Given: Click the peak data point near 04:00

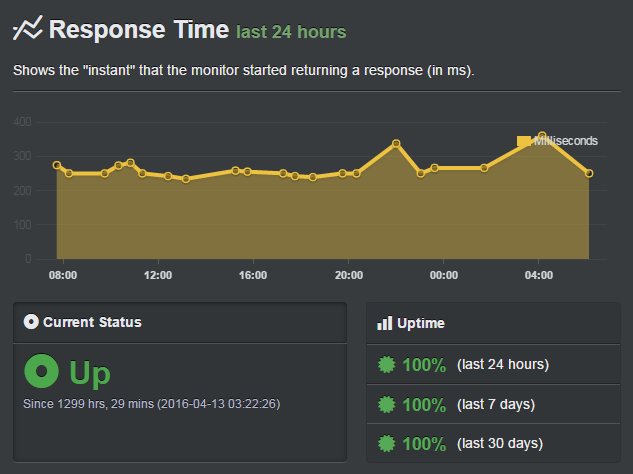Looking at the screenshot, I should (542, 136).
